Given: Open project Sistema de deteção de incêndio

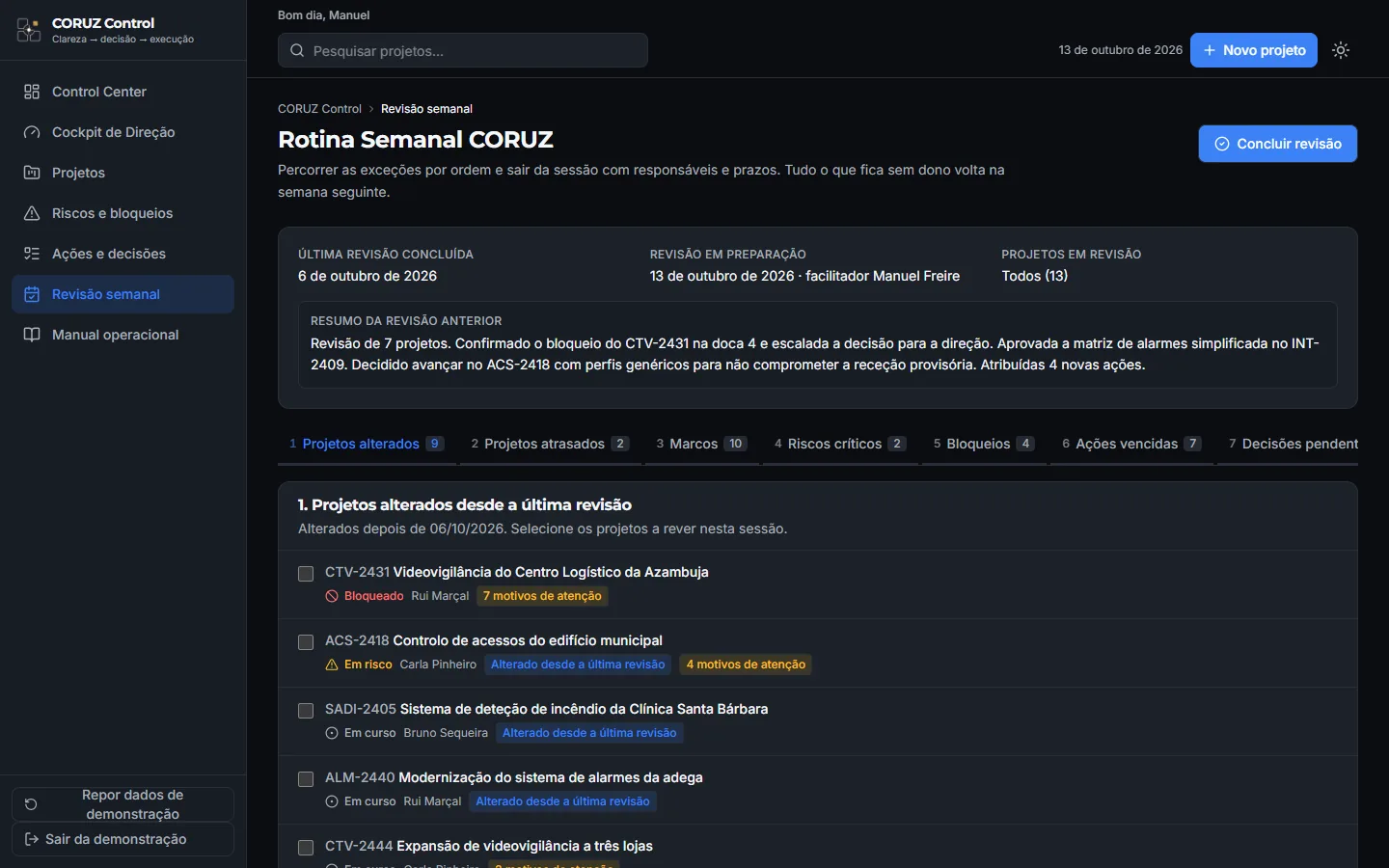Looking at the screenshot, I should point(584,709).
